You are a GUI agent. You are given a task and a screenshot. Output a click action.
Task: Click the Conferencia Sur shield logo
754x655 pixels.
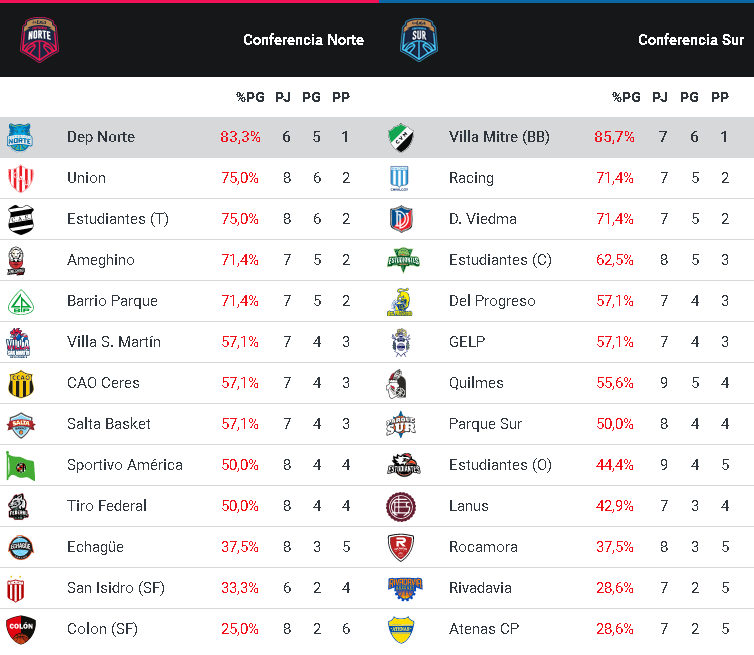[419, 39]
